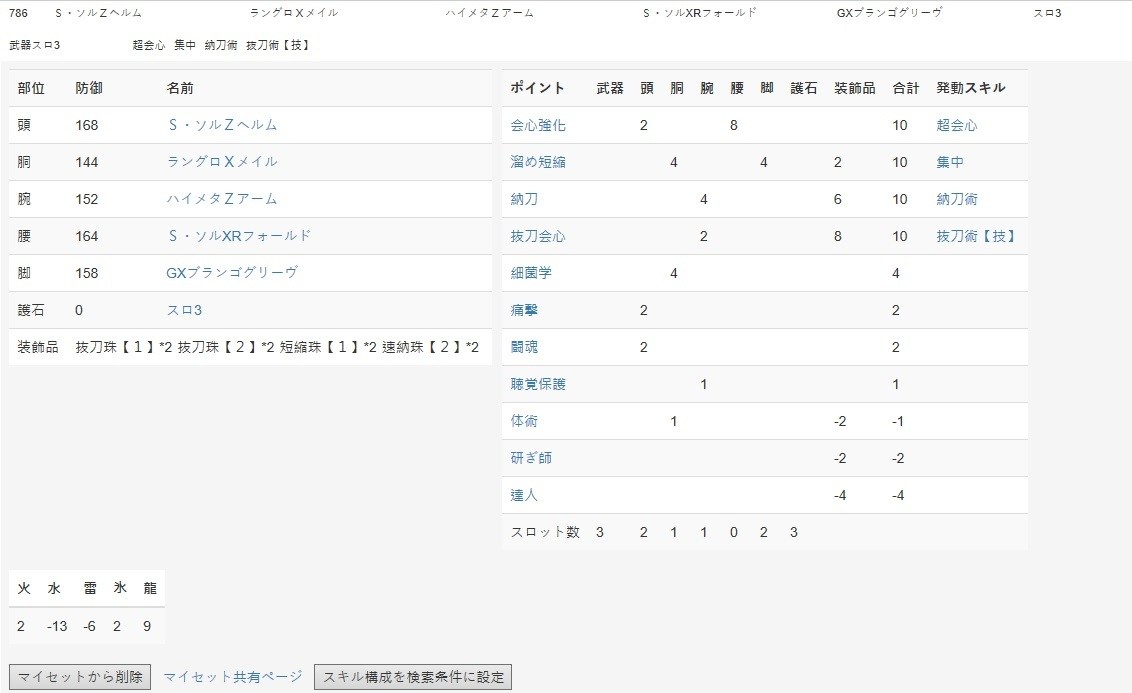
Task: Click the 抜刀会心 skill point link
Action: click(538, 235)
